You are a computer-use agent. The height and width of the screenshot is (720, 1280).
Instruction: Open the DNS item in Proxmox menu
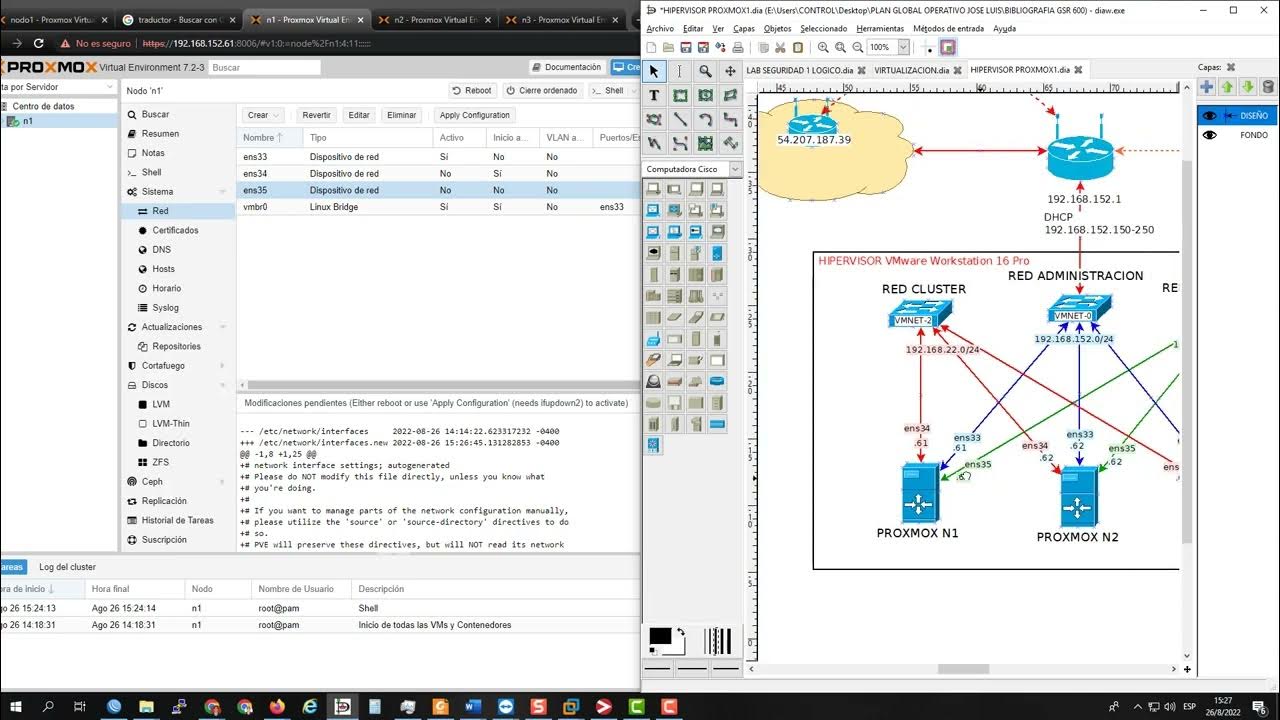coord(161,250)
